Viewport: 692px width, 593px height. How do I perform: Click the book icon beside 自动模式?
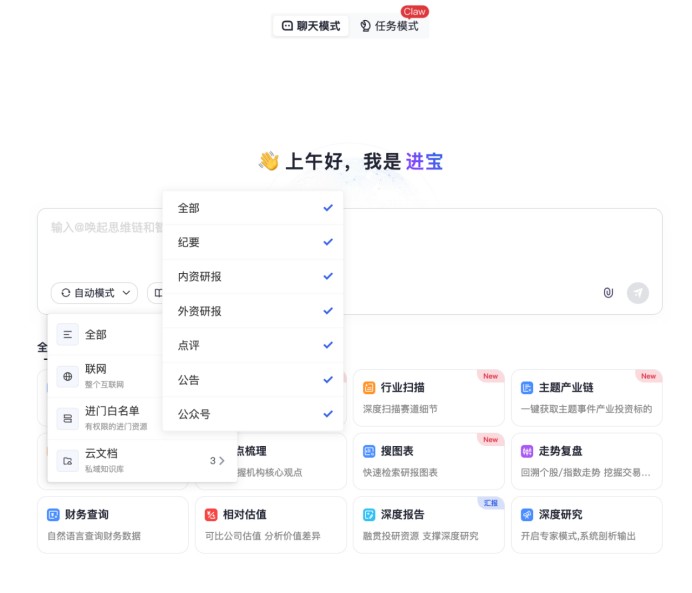(x=158, y=293)
